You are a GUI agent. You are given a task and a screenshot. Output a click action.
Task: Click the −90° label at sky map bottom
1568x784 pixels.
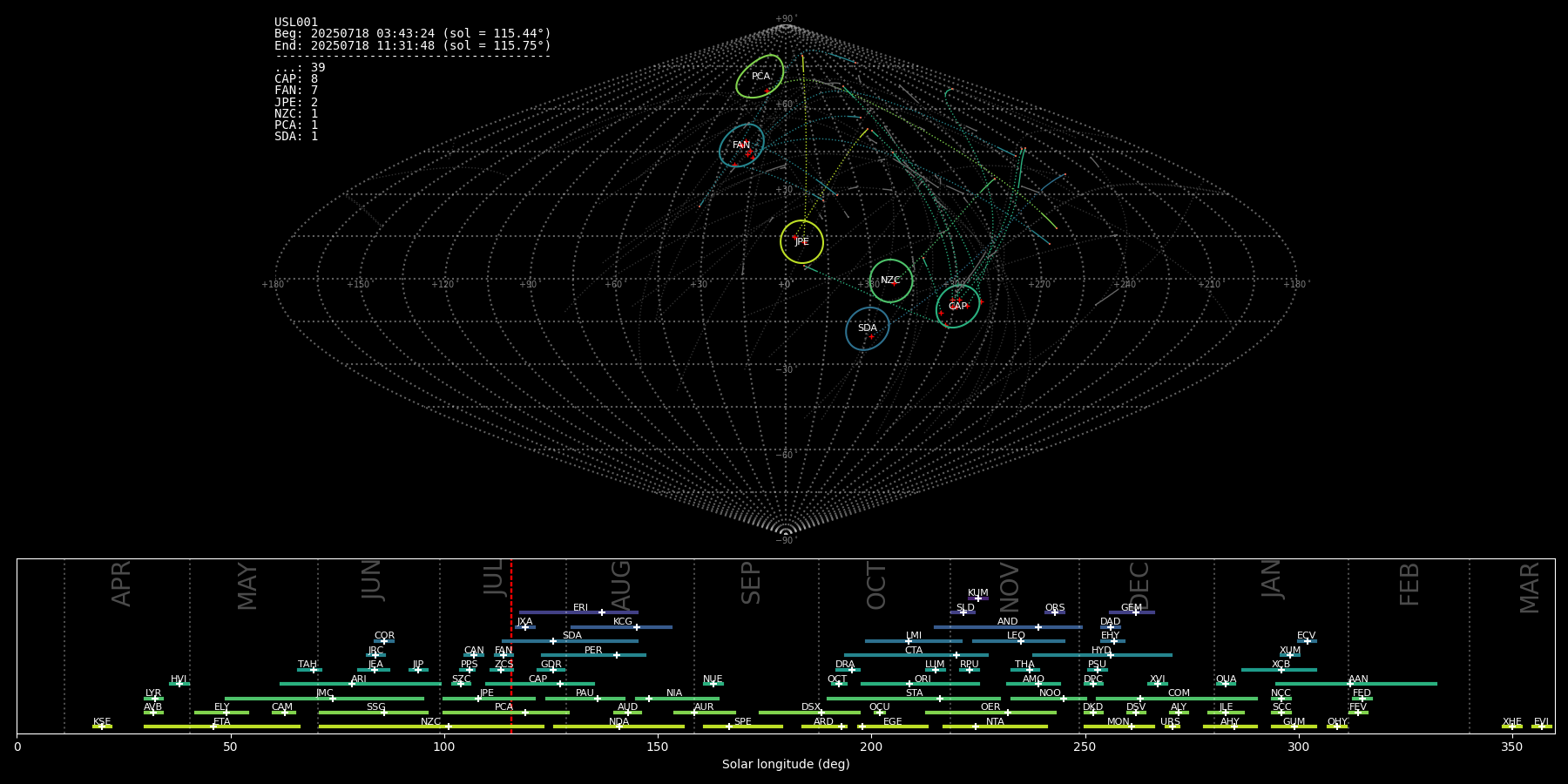[786, 541]
